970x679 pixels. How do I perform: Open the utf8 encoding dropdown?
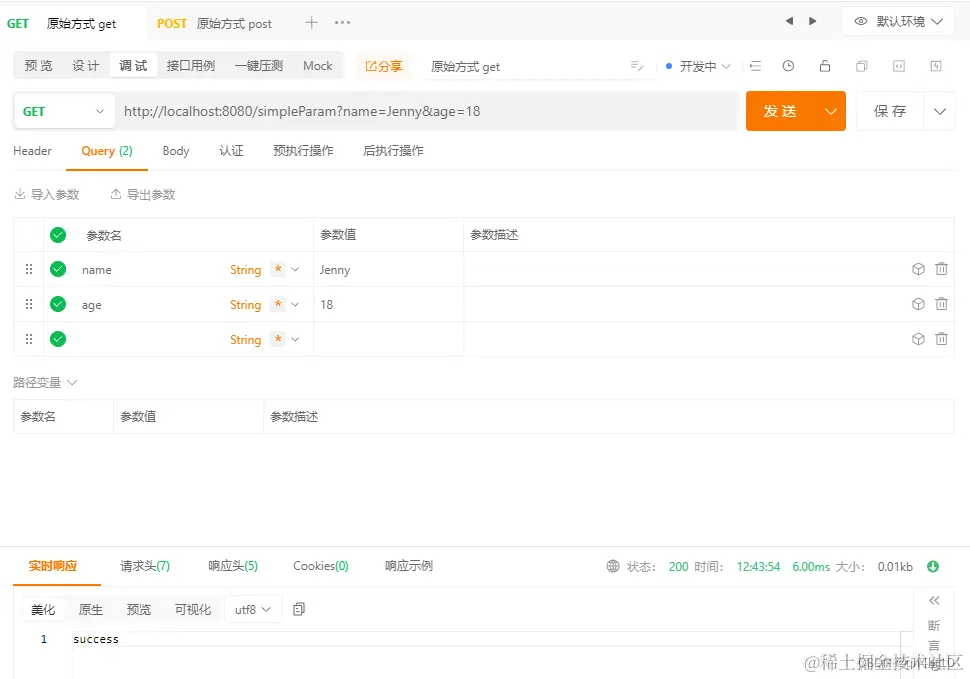(x=253, y=610)
